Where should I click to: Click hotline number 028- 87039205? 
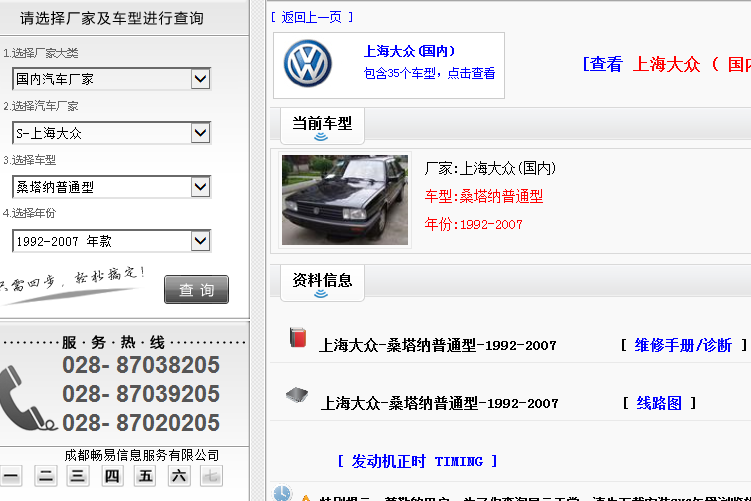tap(141, 394)
